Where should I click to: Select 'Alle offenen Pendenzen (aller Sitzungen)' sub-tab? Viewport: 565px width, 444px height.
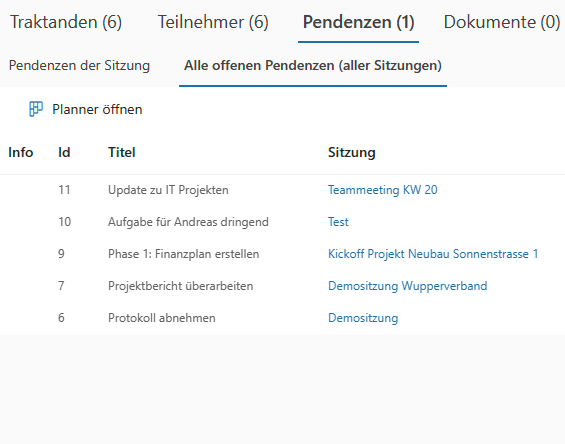point(313,66)
